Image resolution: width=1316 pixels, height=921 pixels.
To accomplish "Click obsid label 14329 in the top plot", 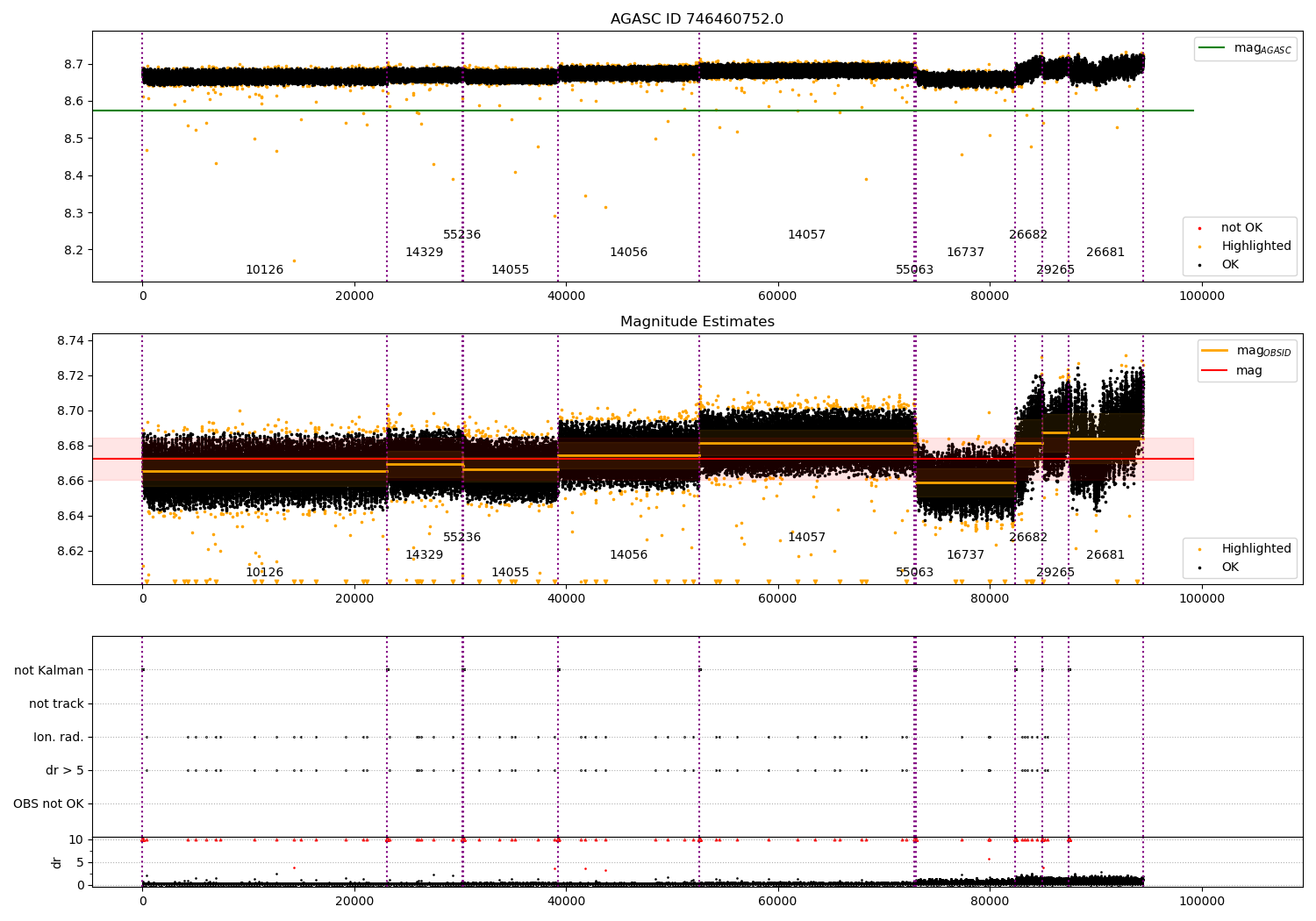I will [x=424, y=253].
